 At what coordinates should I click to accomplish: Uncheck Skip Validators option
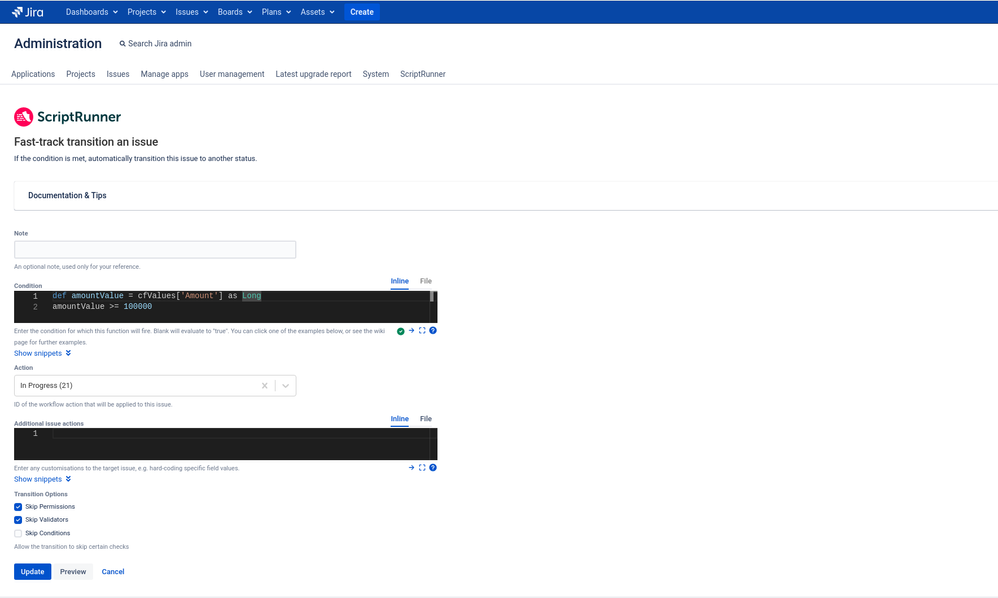(18, 520)
